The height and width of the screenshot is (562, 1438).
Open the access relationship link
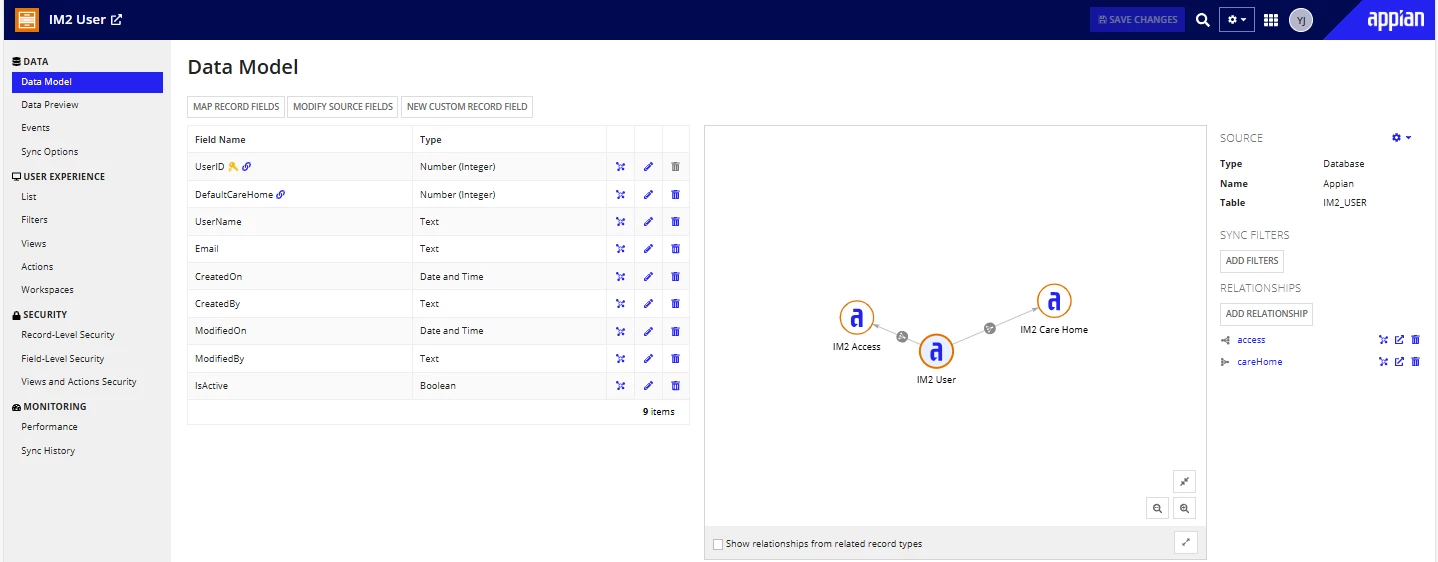pos(1251,340)
